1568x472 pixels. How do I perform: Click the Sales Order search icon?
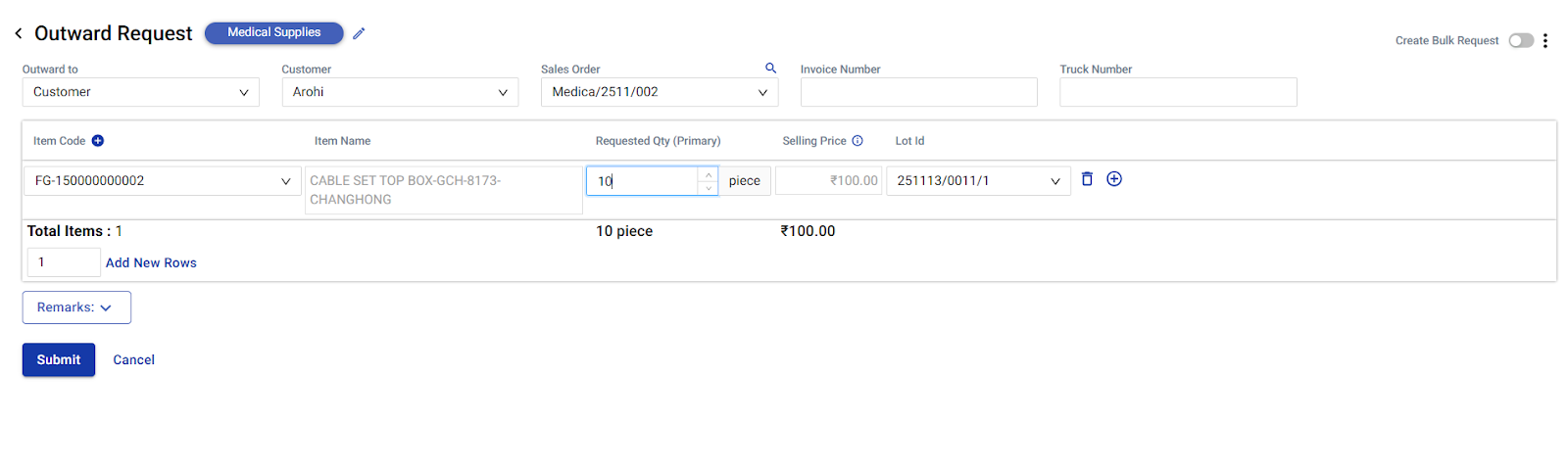(x=770, y=68)
